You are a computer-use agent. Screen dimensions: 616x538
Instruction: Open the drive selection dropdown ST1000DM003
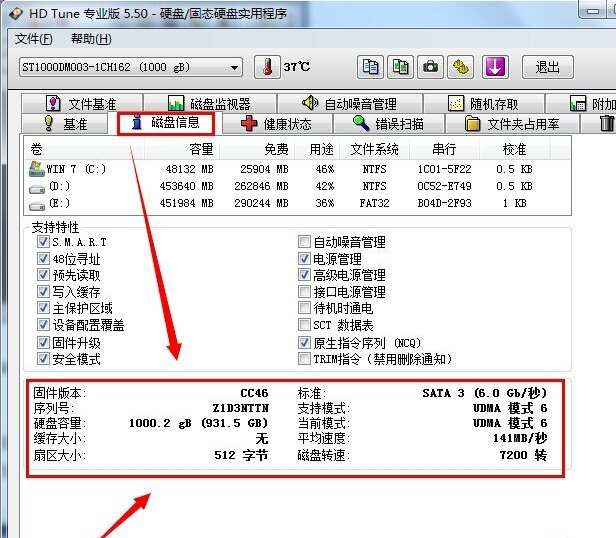[x=131, y=67]
